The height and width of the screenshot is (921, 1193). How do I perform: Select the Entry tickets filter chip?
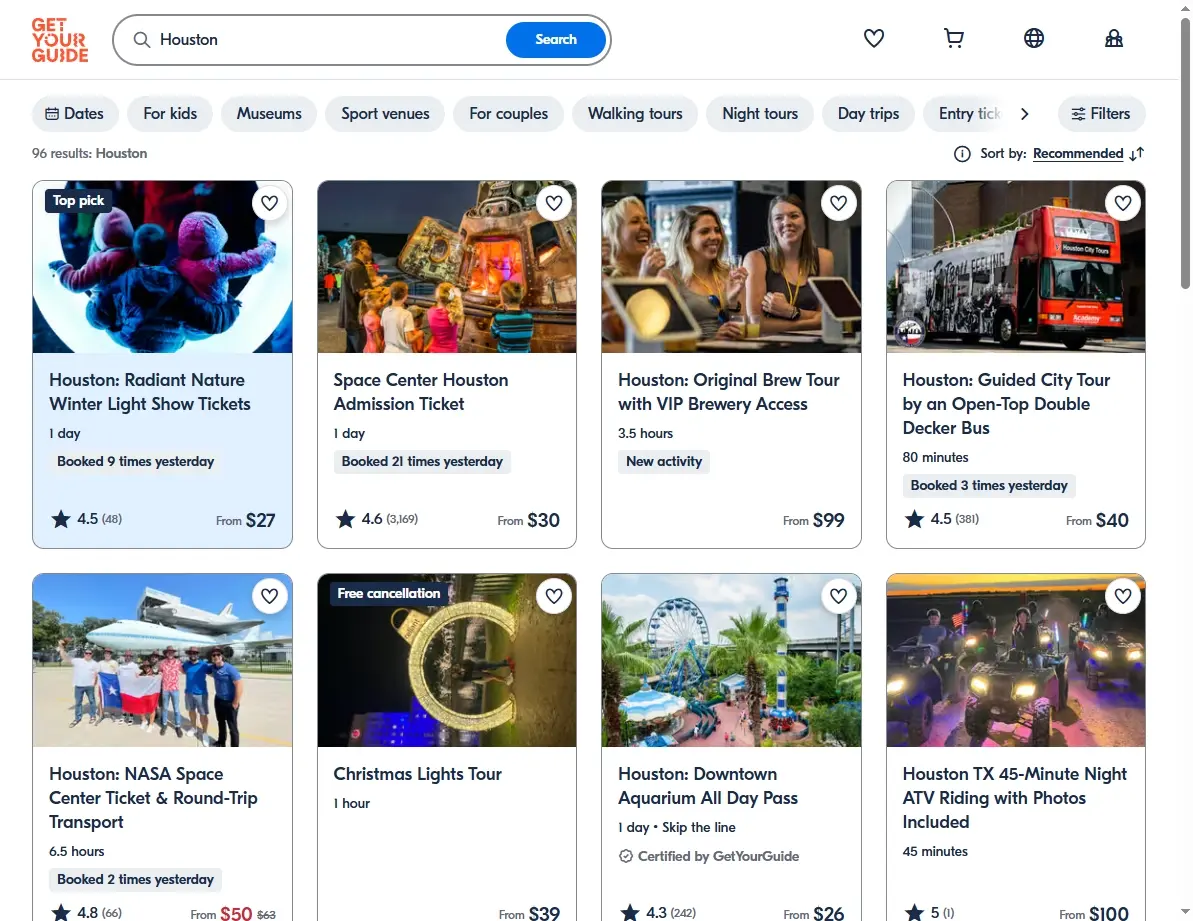click(966, 113)
